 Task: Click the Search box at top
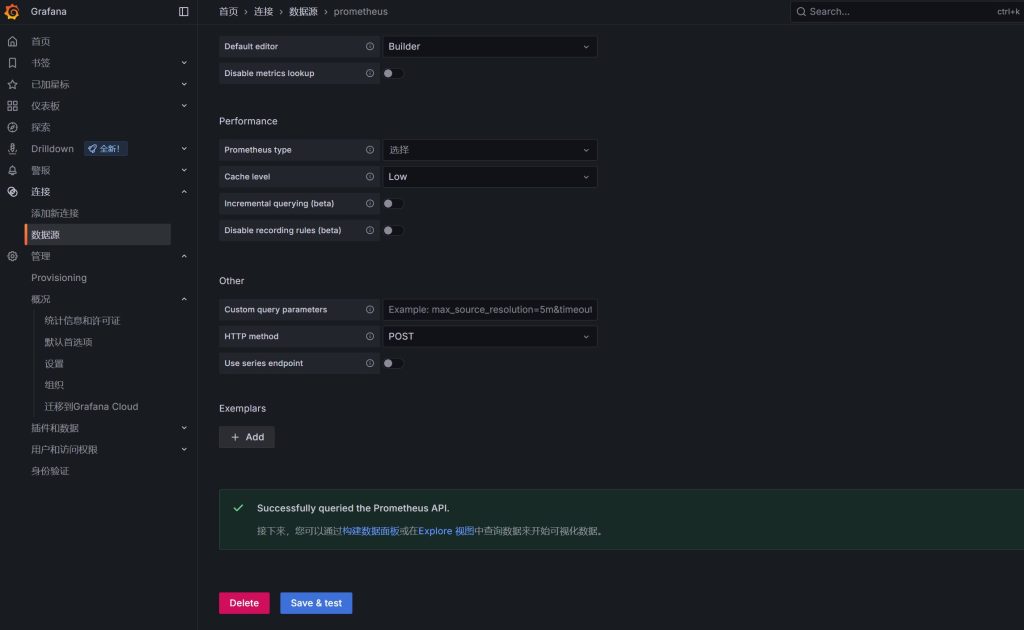click(906, 12)
